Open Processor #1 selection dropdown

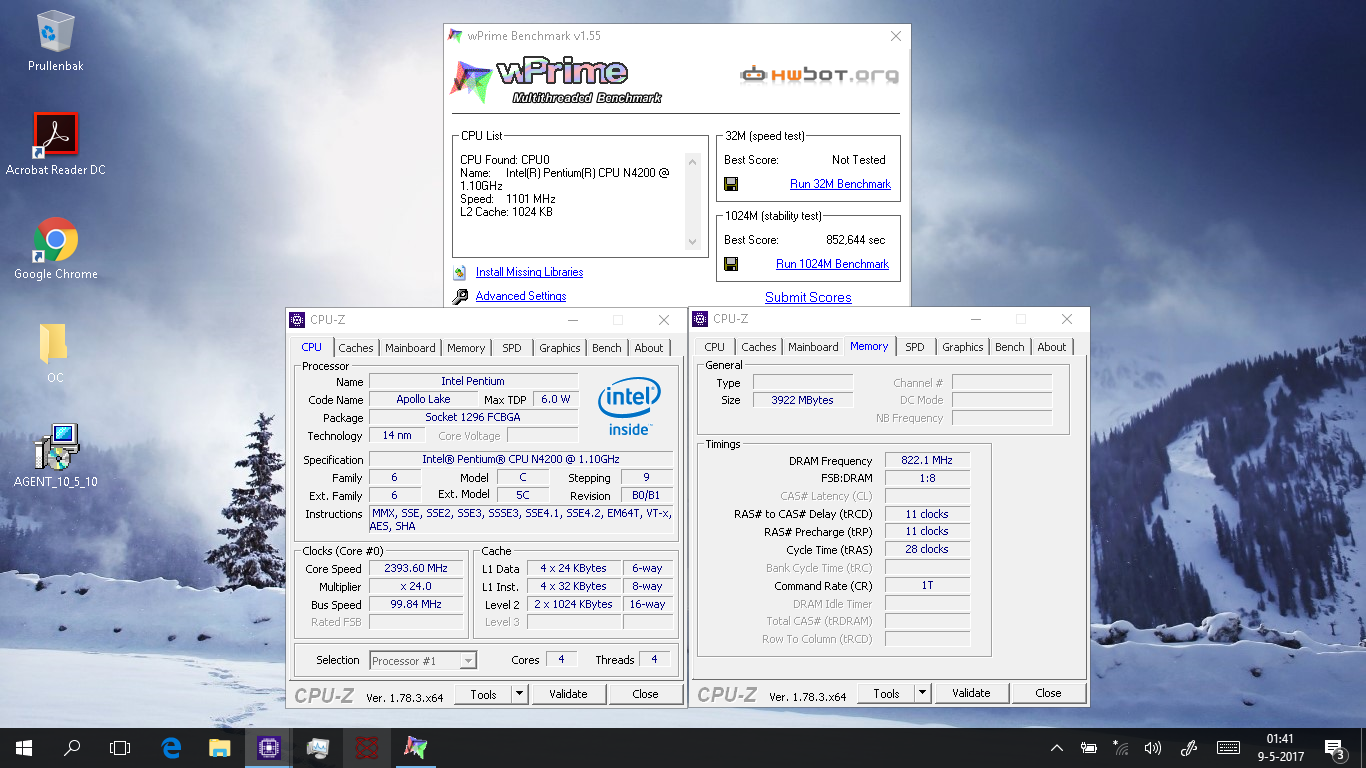(423, 661)
